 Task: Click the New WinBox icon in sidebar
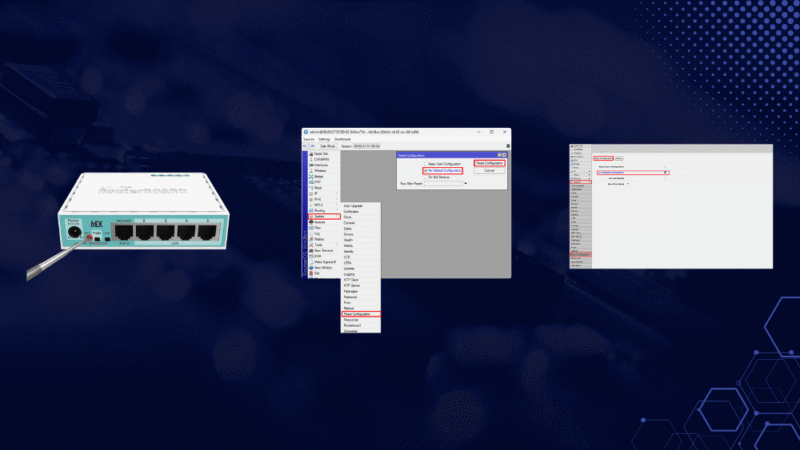(x=311, y=268)
